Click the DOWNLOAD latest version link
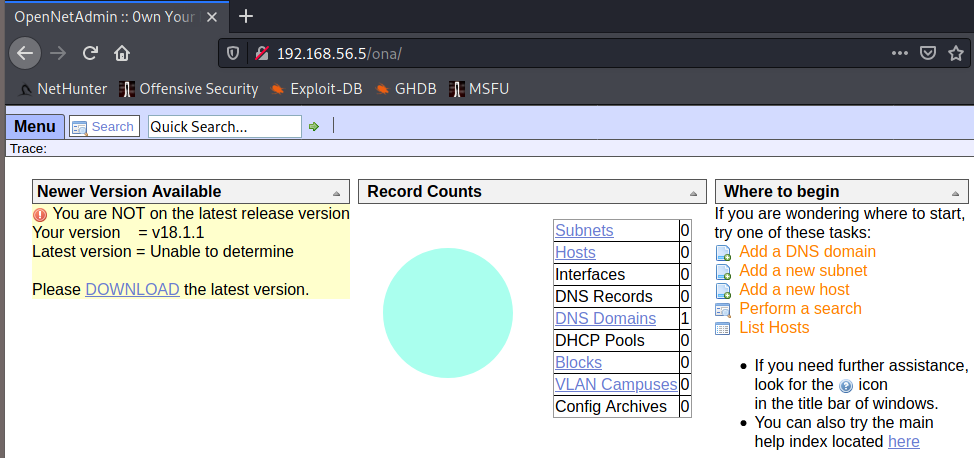Image resolution: width=974 pixels, height=458 pixels. (132, 289)
